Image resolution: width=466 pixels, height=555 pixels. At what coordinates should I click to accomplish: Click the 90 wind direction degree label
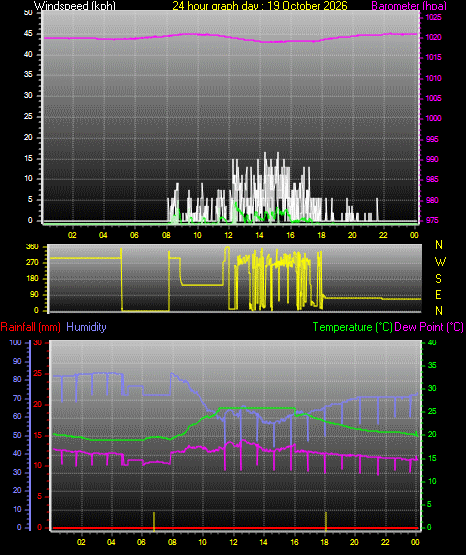[x=34, y=295]
